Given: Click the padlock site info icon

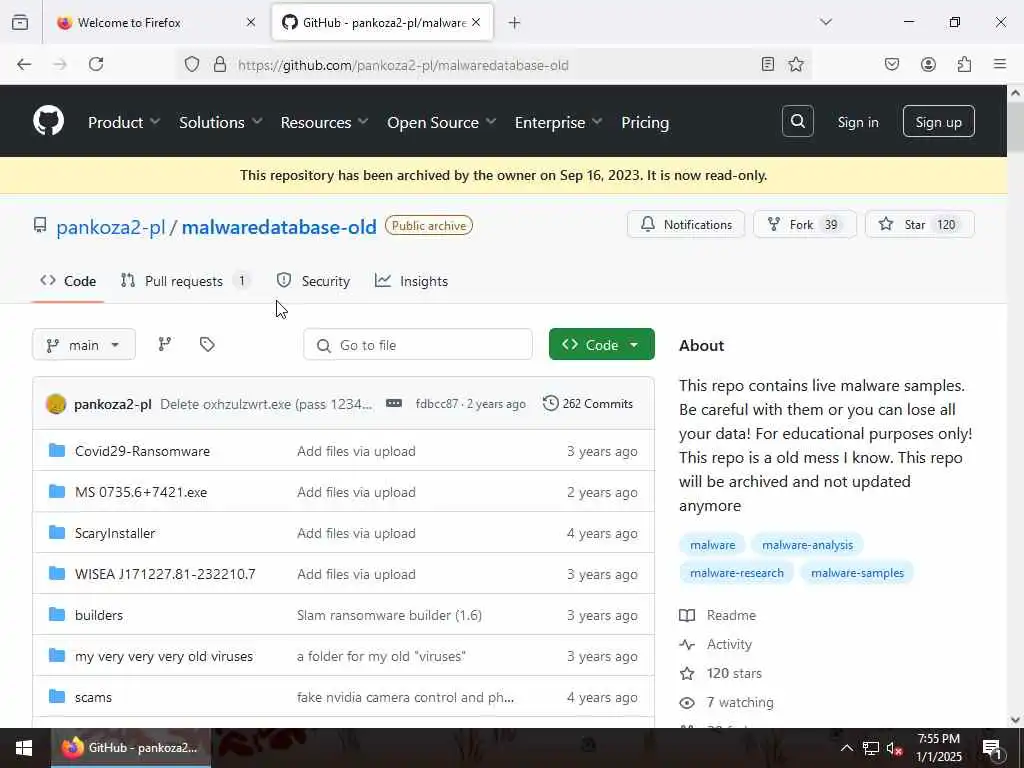Looking at the screenshot, I should click(x=220, y=64).
